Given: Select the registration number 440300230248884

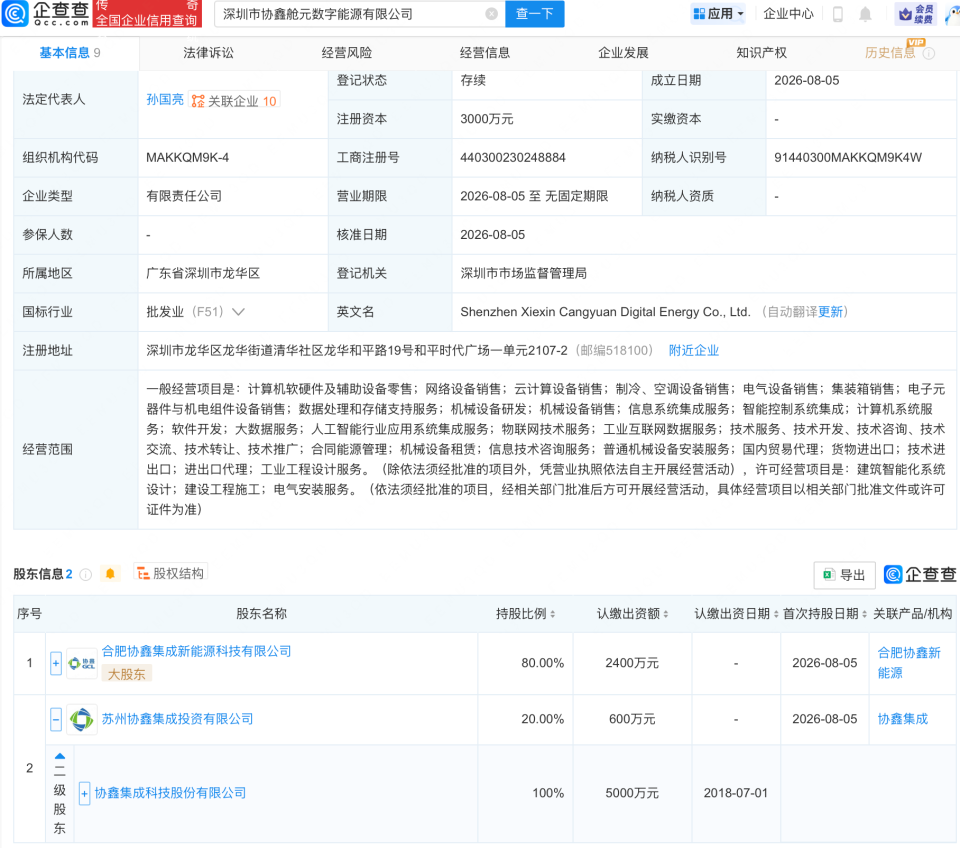Looking at the screenshot, I should (512, 157).
